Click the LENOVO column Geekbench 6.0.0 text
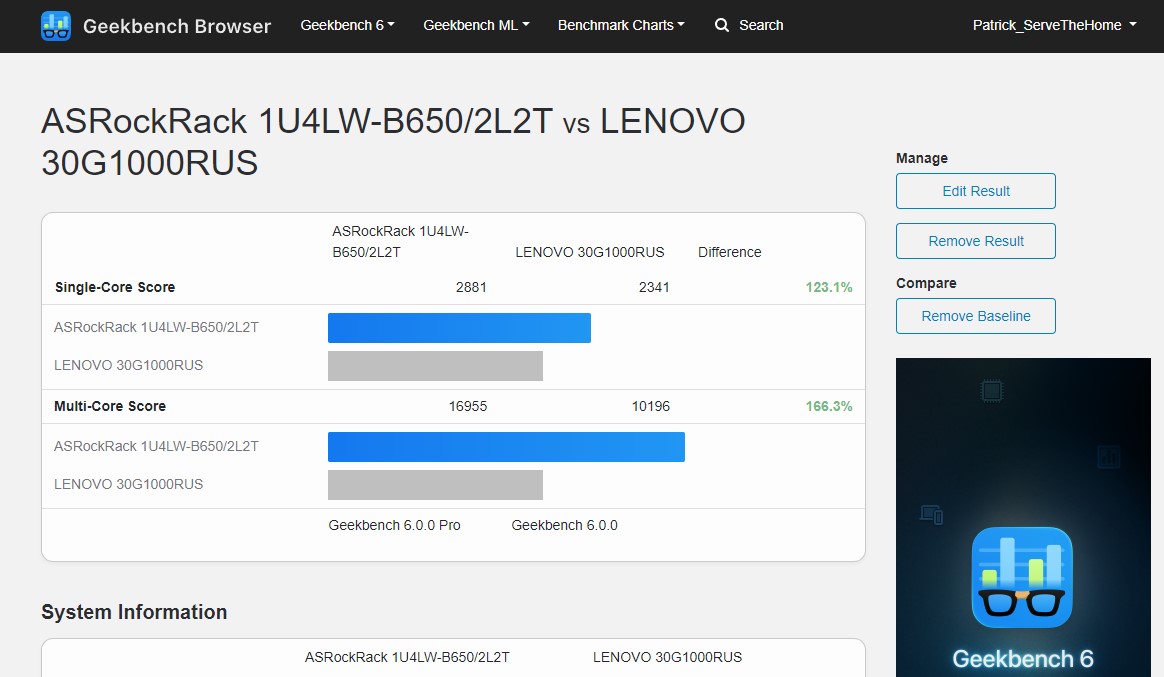Screen dimensions: 1164x677 [x=564, y=525]
